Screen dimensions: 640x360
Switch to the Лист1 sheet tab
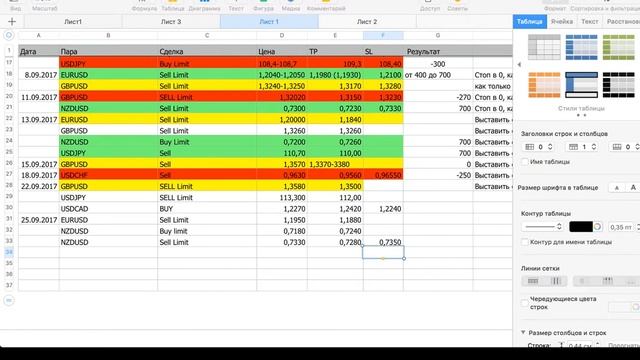73,22
